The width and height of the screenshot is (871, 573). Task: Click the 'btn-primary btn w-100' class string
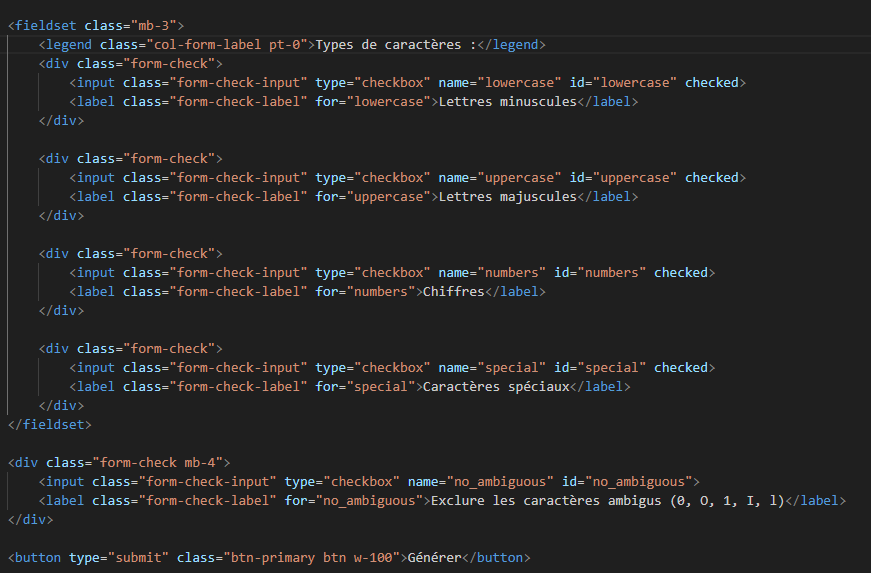(x=312, y=557)
